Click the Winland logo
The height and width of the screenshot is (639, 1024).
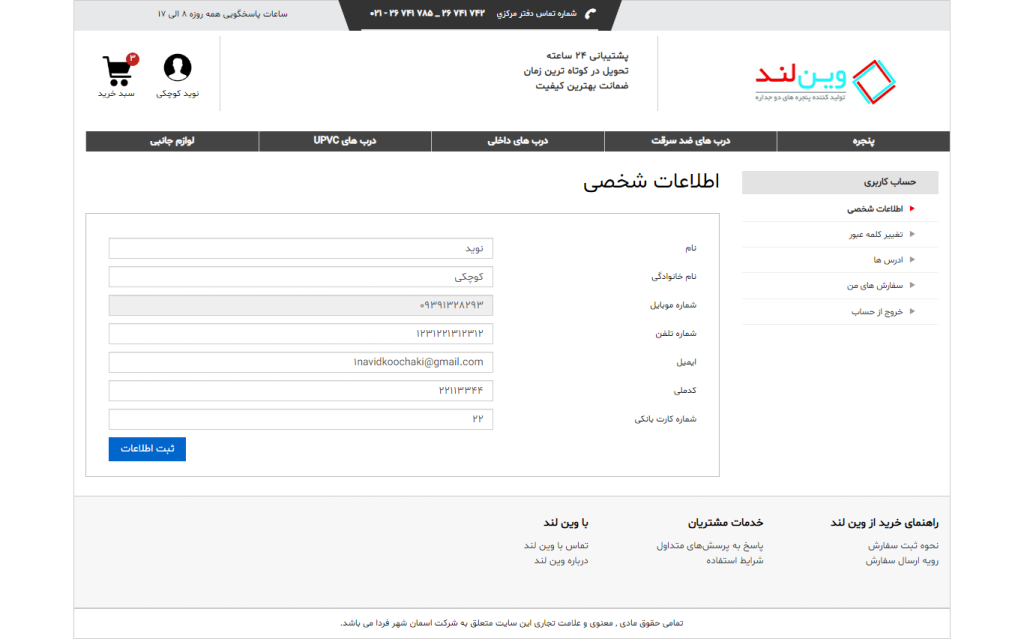[825, 82]
